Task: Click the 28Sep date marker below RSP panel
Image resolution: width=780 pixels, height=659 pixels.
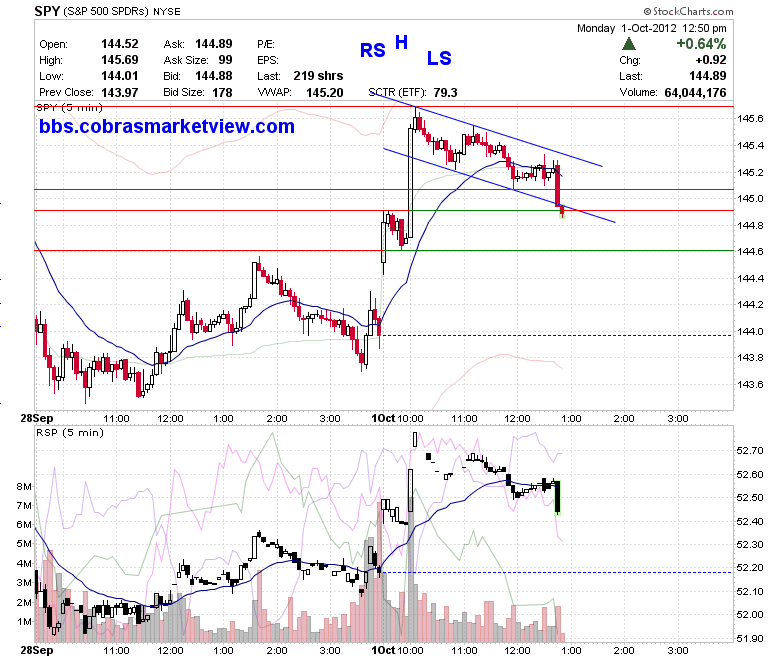Action: point(37,650)
